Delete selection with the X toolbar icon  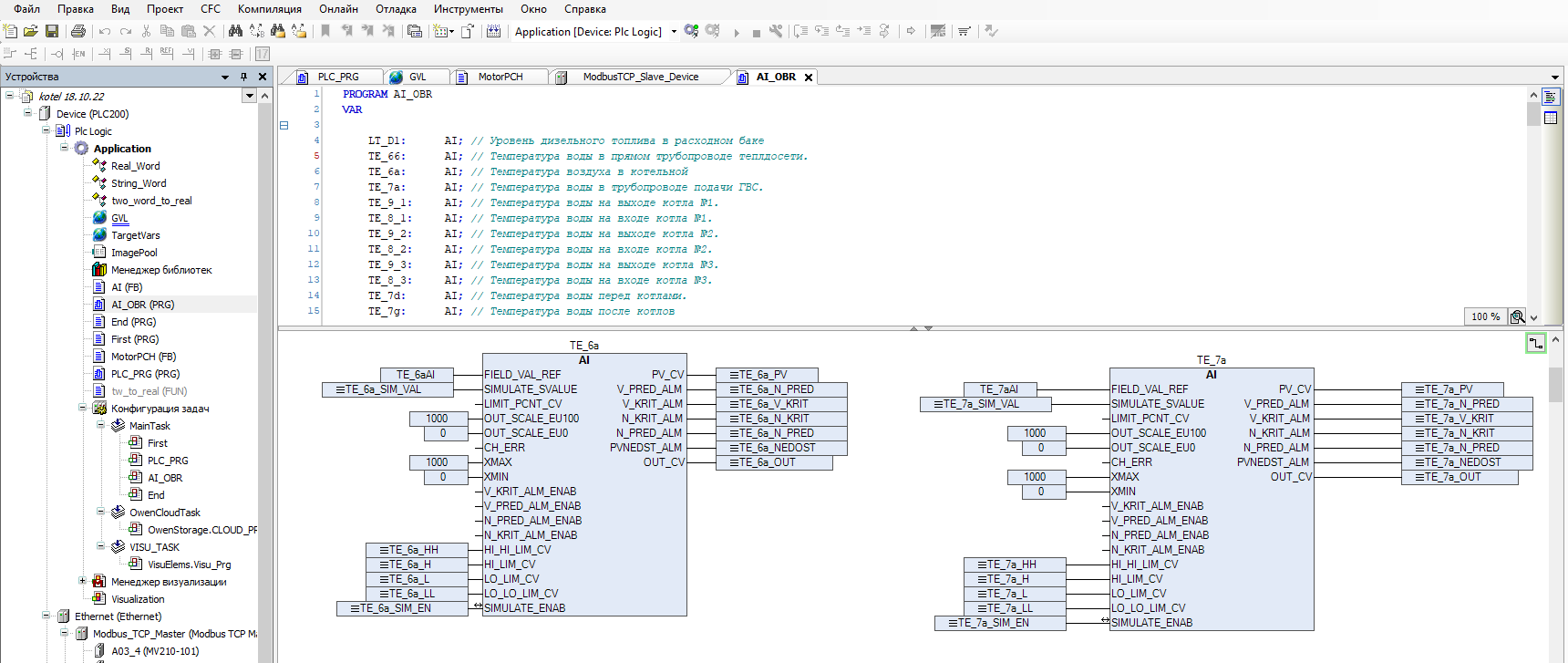[209, 31]
